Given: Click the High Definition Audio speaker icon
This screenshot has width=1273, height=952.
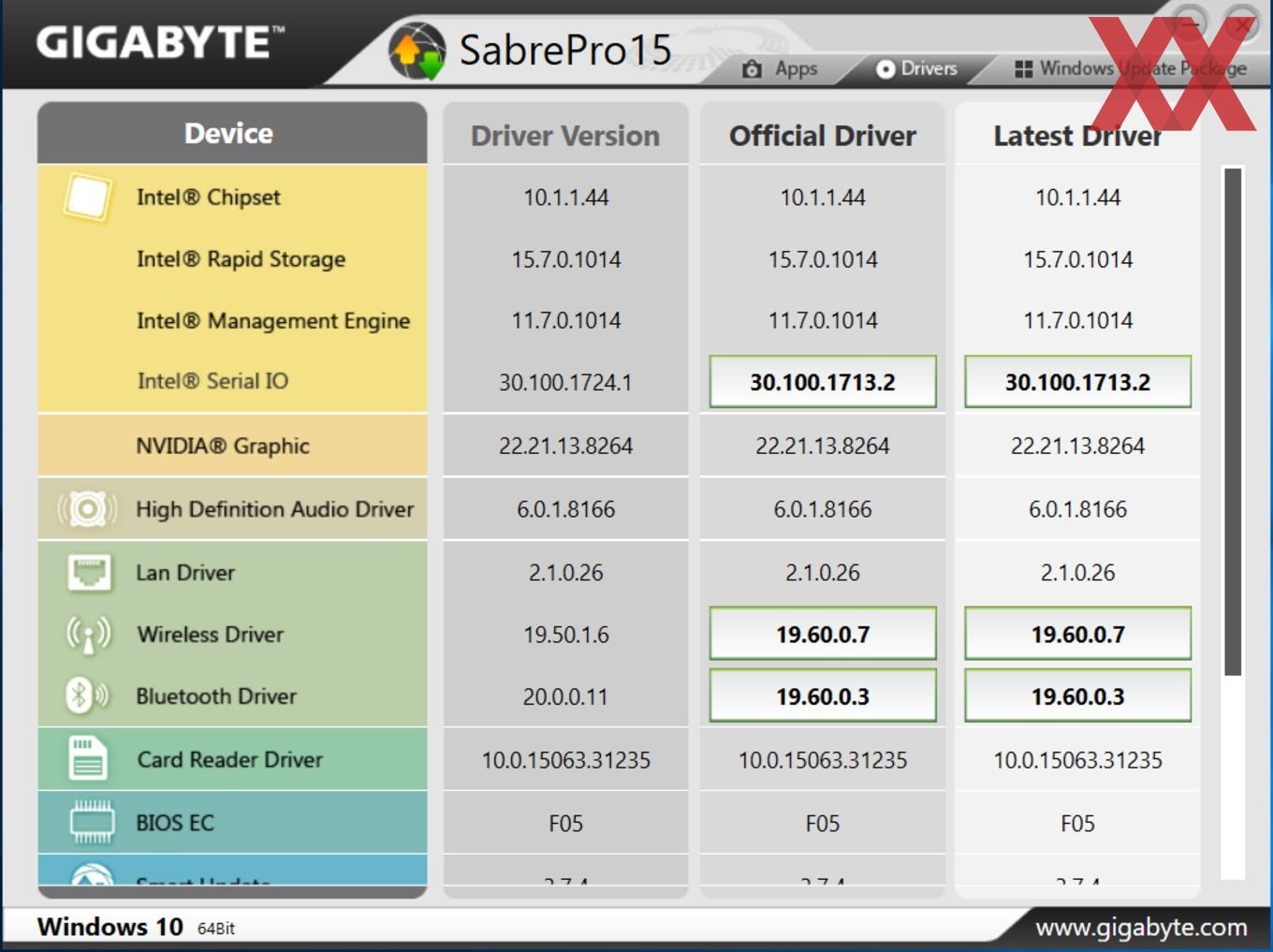Looking at the screenshot, I should pos(87,508).
